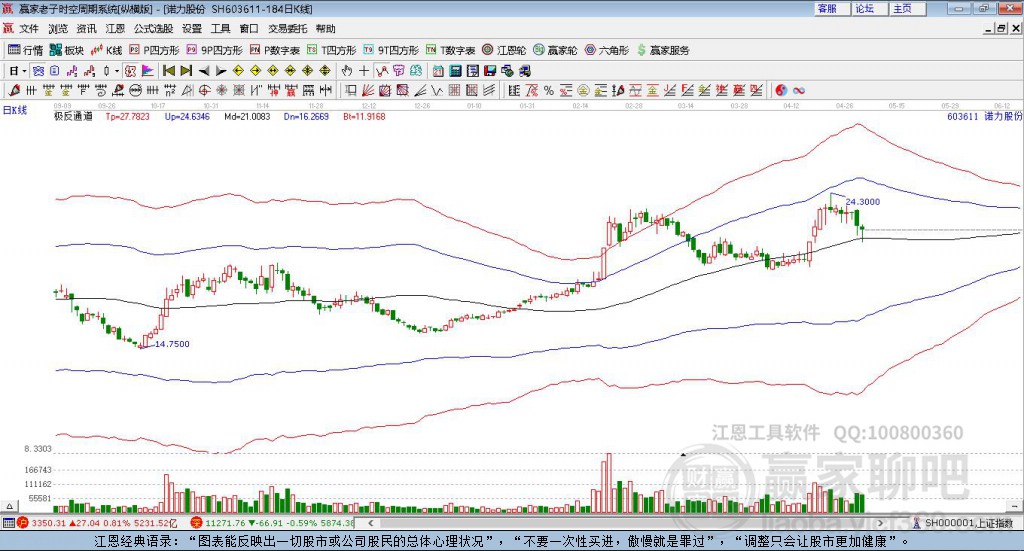Viewport: 1024px width, 551px height.
Task: Click the 论坛 button in title bar
Action: point(870,8)
